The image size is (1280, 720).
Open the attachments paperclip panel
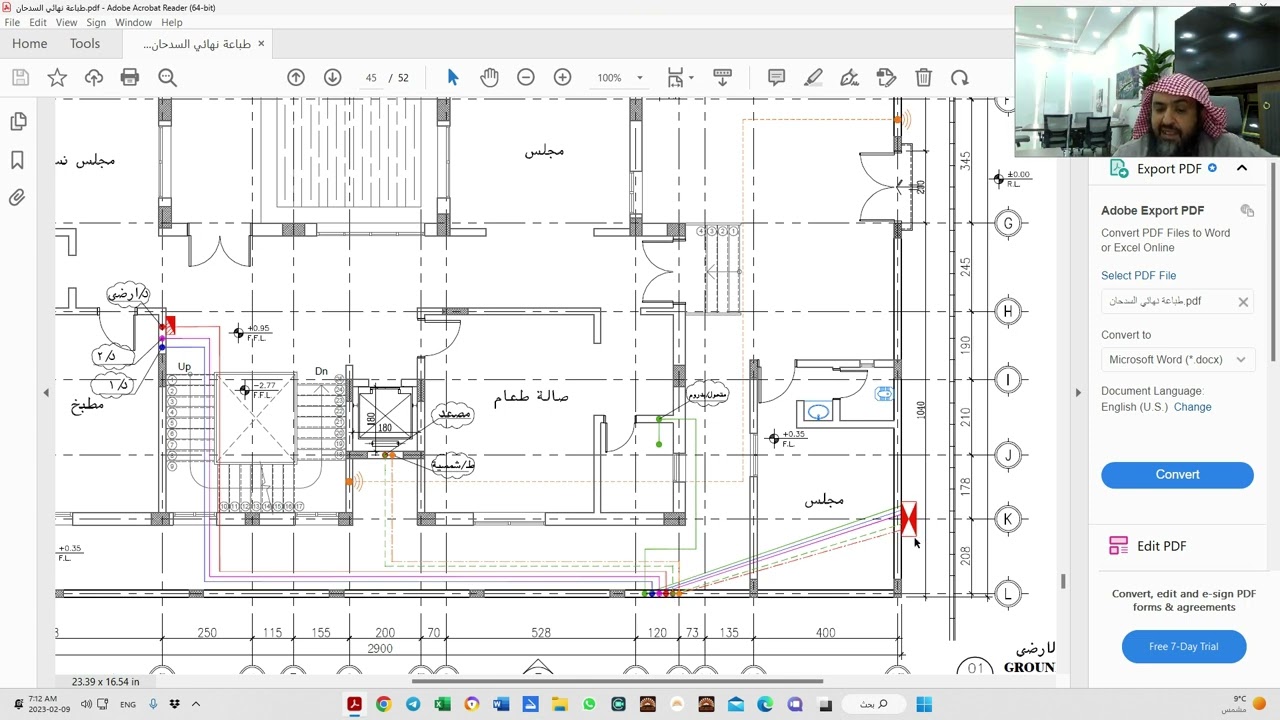click(x=18, y=198)
